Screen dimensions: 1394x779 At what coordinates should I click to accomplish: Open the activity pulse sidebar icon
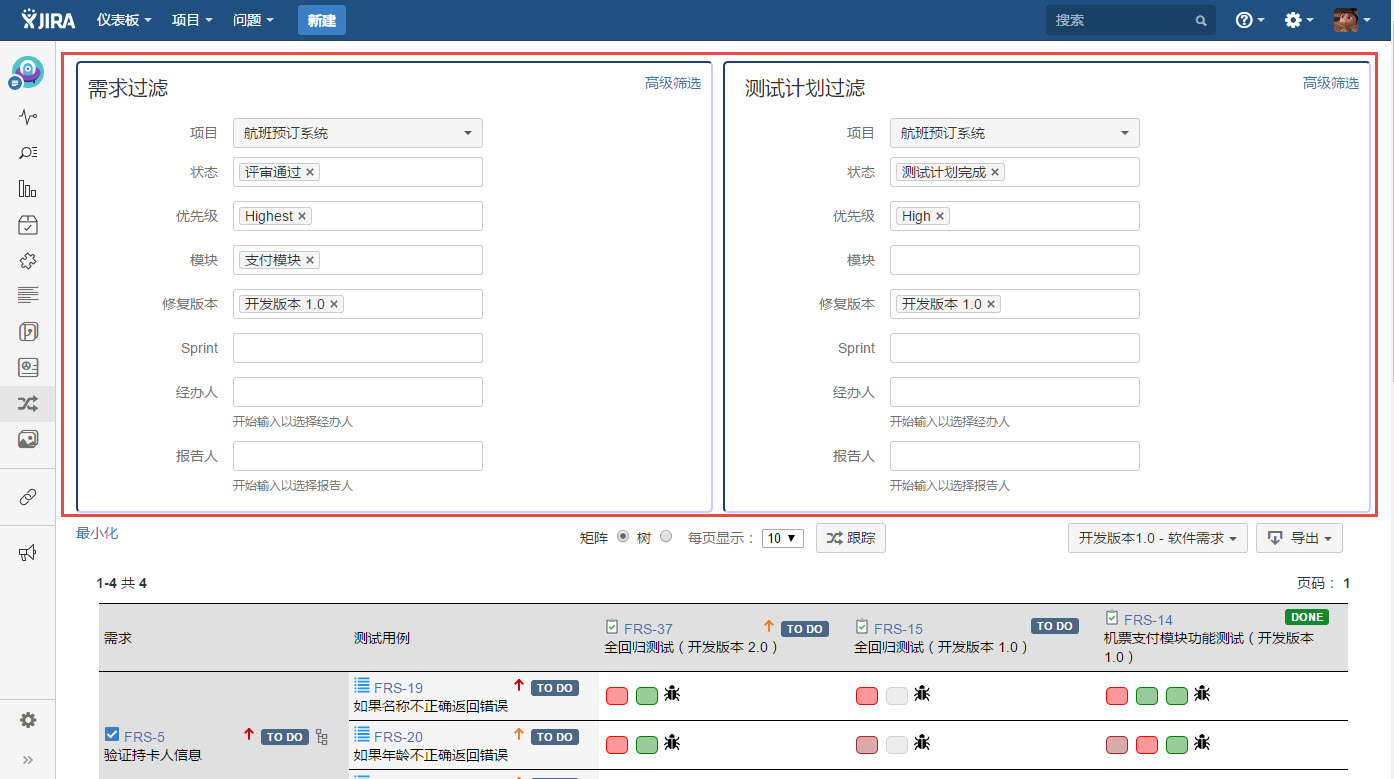point(28,117)
